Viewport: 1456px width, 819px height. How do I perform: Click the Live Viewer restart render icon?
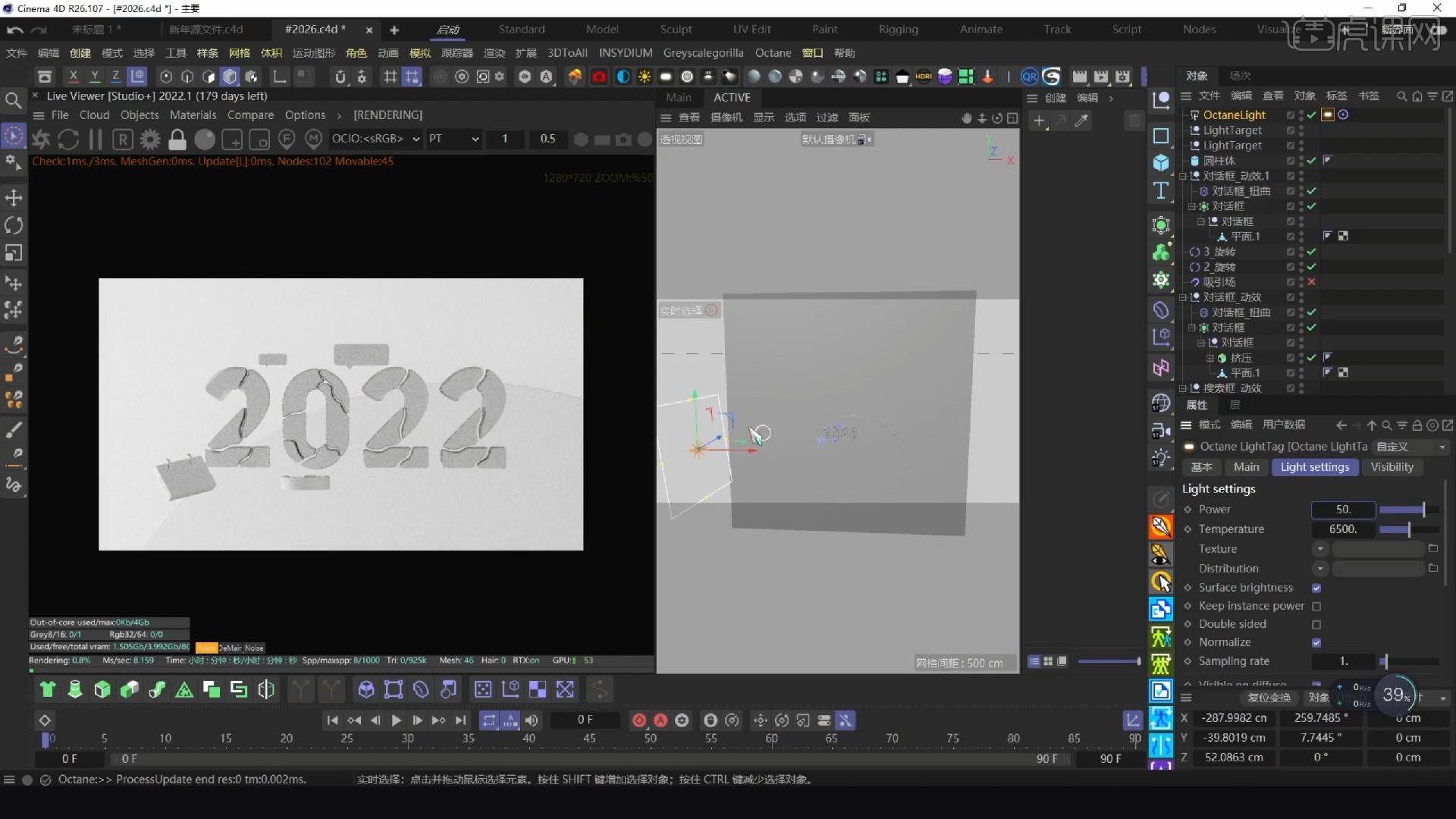coord(68,140)
